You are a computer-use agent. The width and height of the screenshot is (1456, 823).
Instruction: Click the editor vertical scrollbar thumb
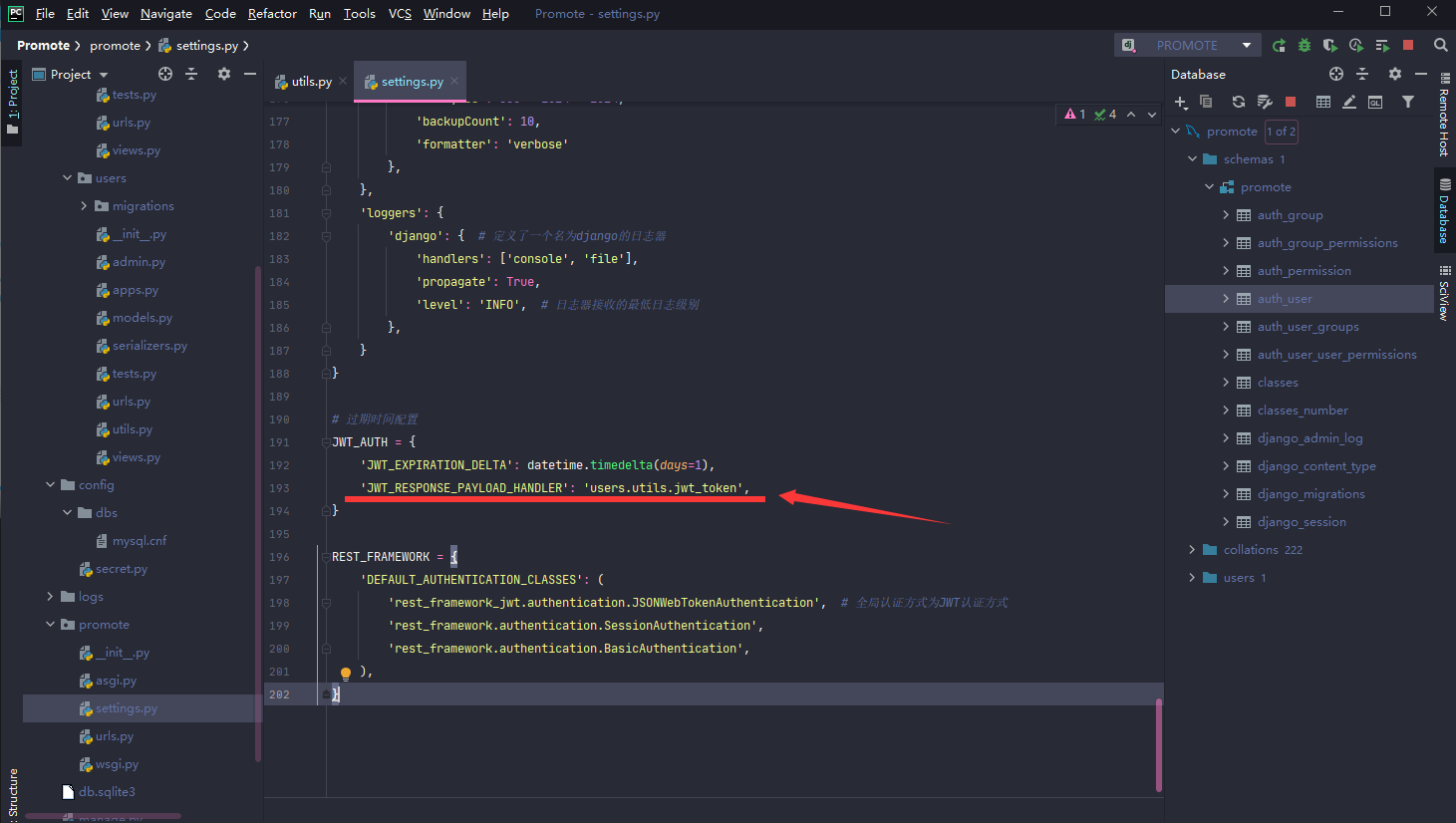click(x=1159, y=744)
